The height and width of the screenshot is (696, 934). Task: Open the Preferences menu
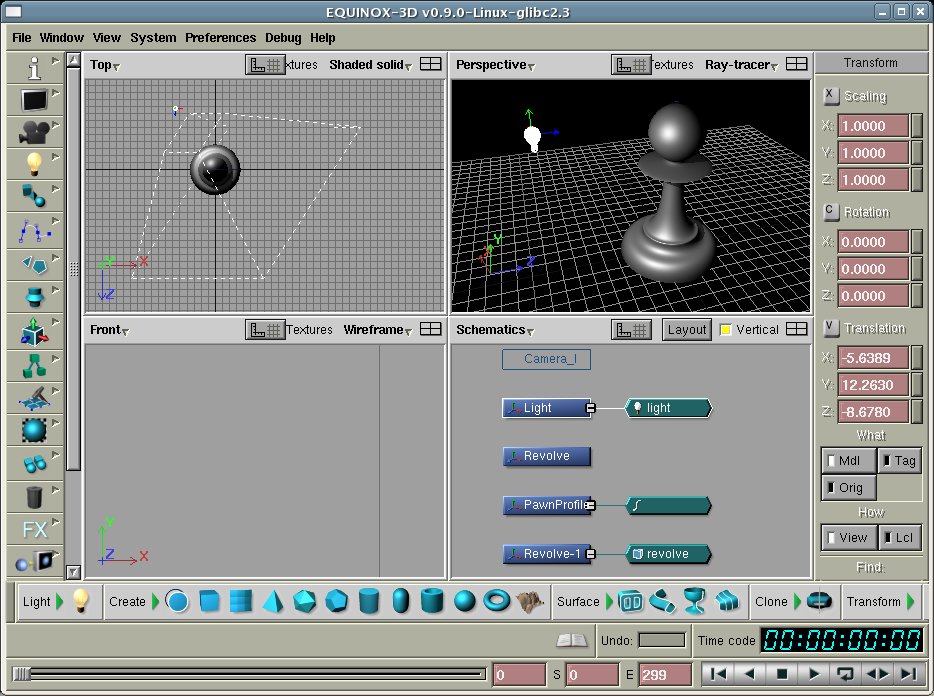point(220,38)
